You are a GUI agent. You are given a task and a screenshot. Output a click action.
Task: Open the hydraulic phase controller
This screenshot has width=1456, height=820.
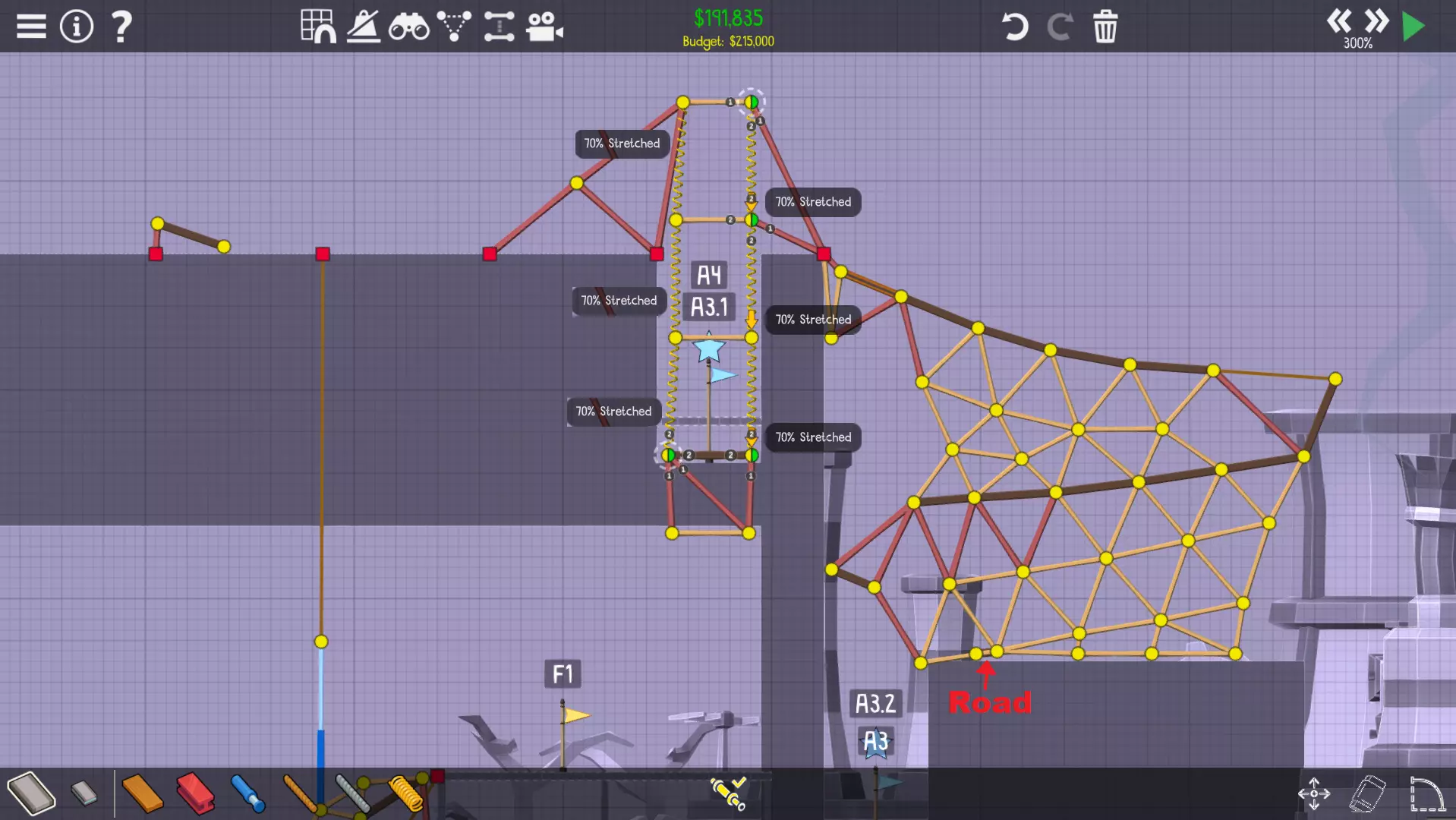(728, 793)
